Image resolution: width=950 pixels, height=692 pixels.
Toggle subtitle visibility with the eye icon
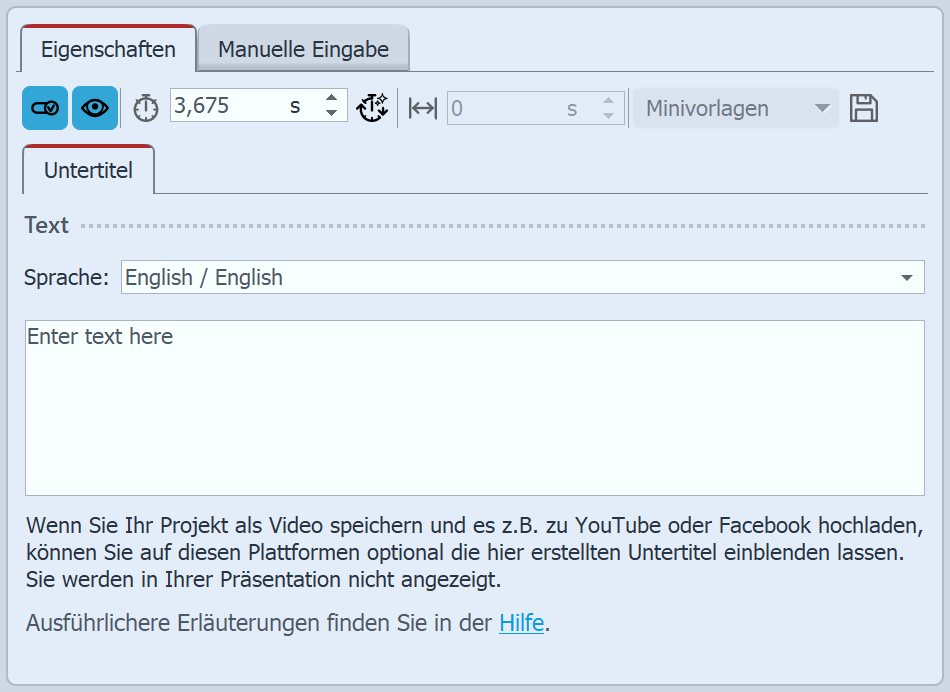click(x=94, y=107)
